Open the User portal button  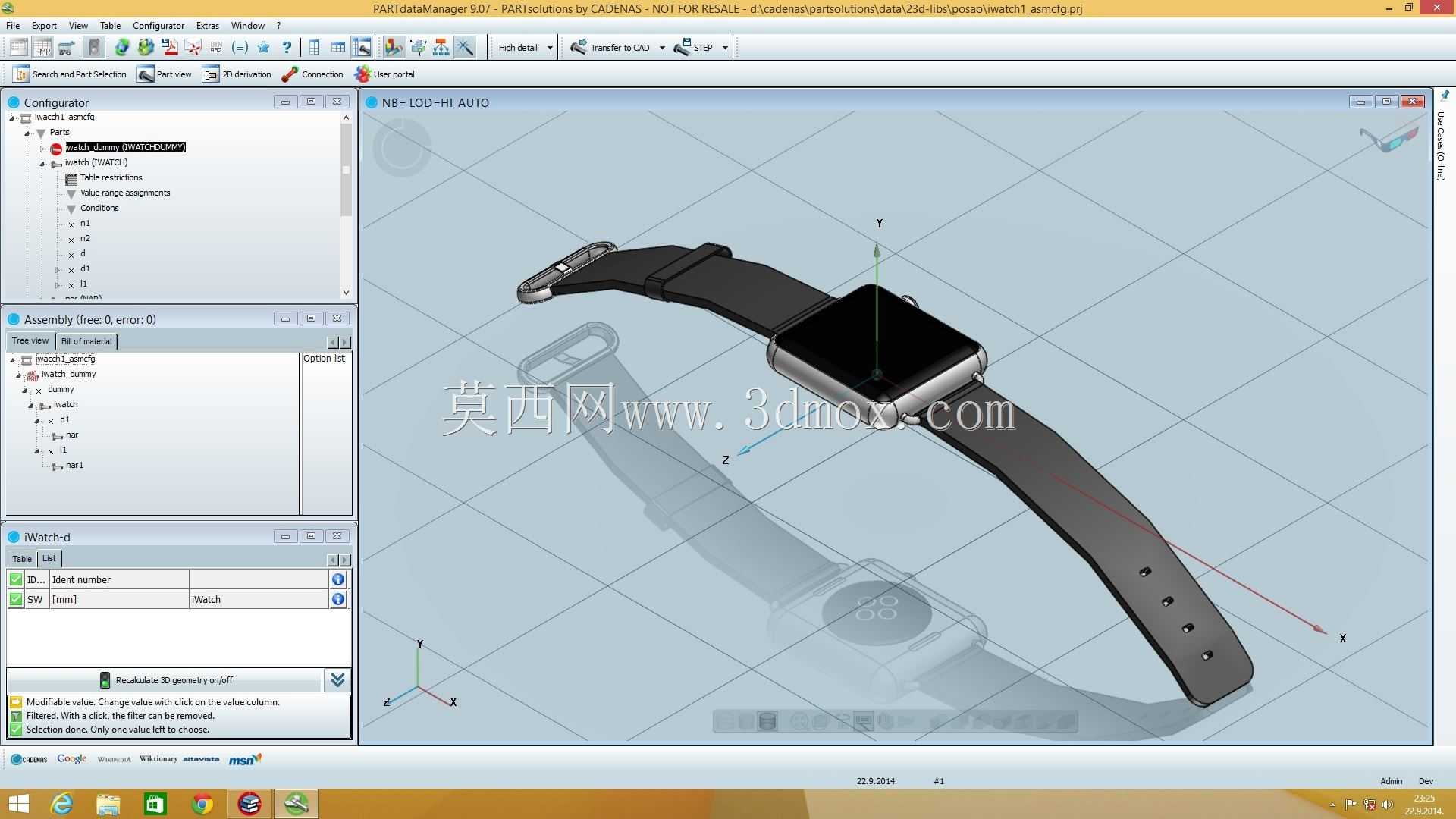click(384, 74)
